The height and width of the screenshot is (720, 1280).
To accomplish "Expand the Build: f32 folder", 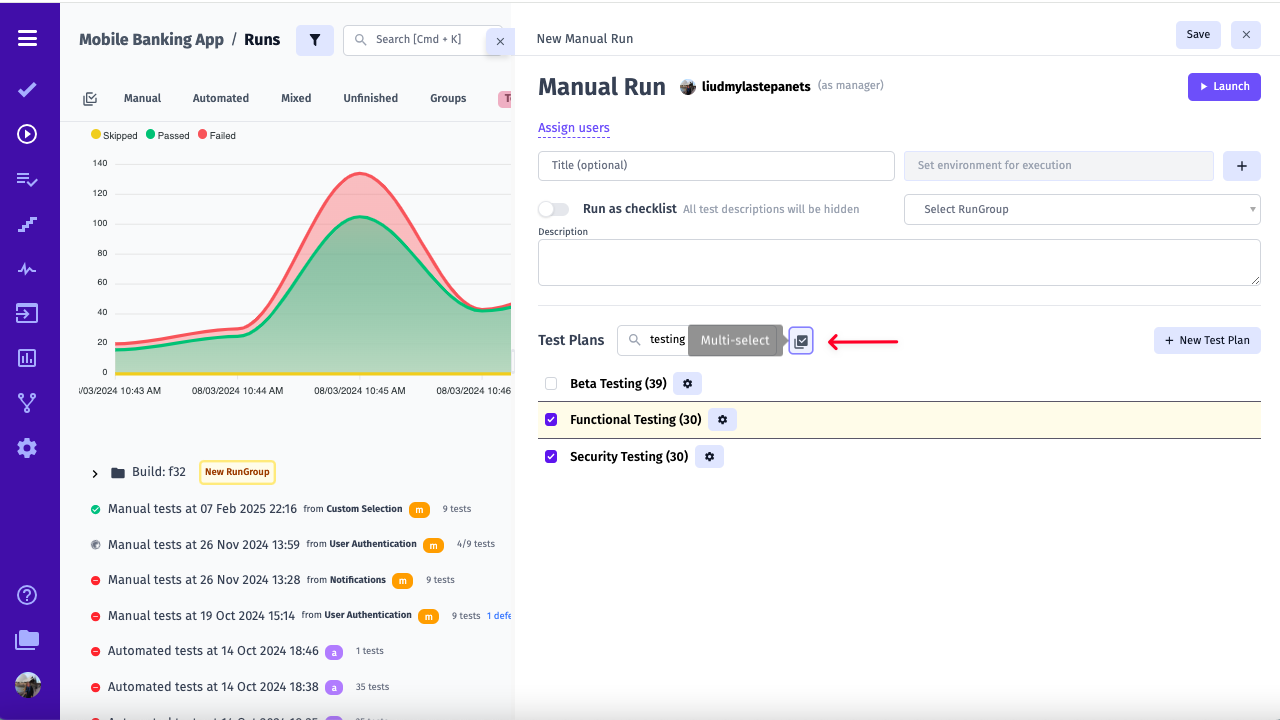I will click(x=94, y=474).
